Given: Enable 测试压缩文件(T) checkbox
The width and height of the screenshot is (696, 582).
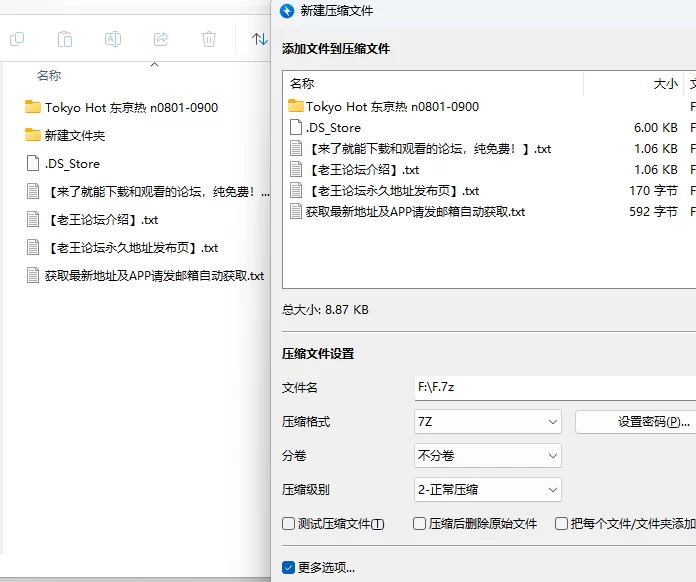Looking at the screenshot, I should (x=289, y=523).
